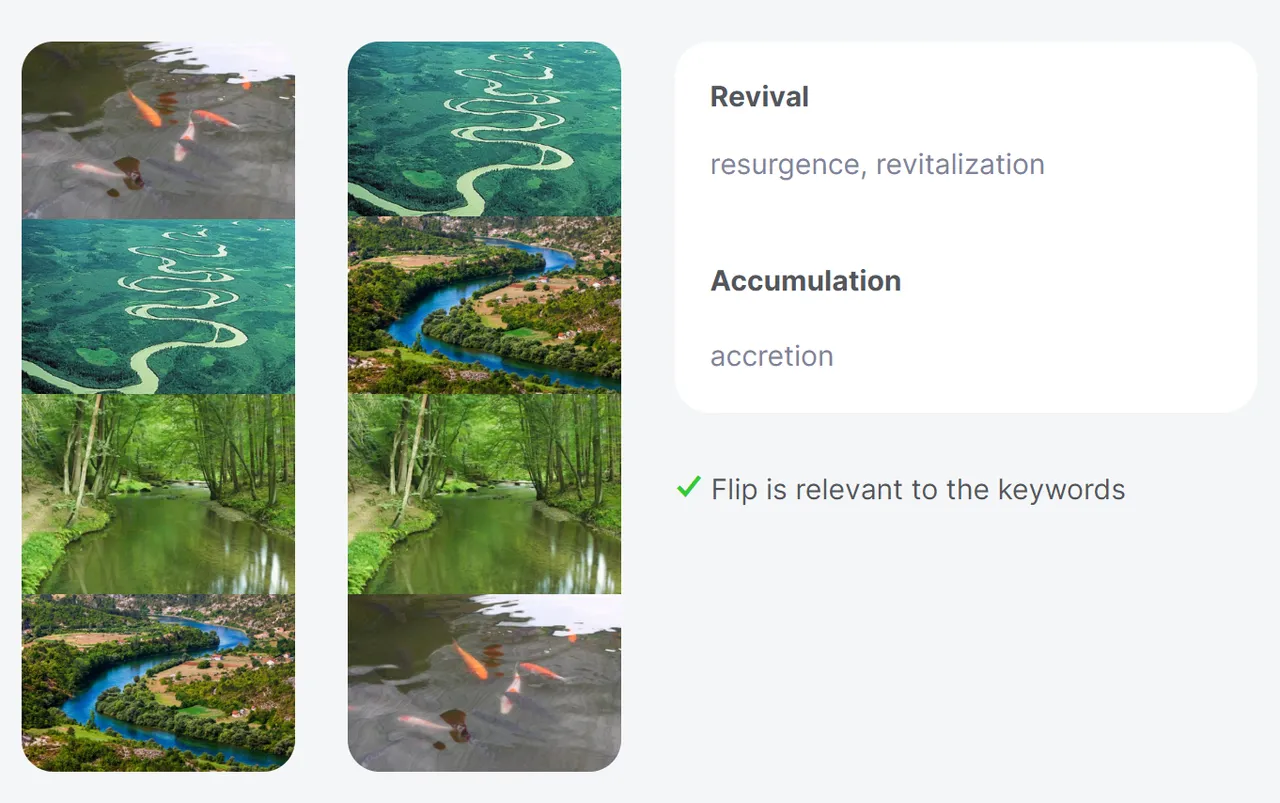This screenshot has height=803, width=1280.
Task: Click orange koi fish in left flip
Action: (x=145, y=108)
